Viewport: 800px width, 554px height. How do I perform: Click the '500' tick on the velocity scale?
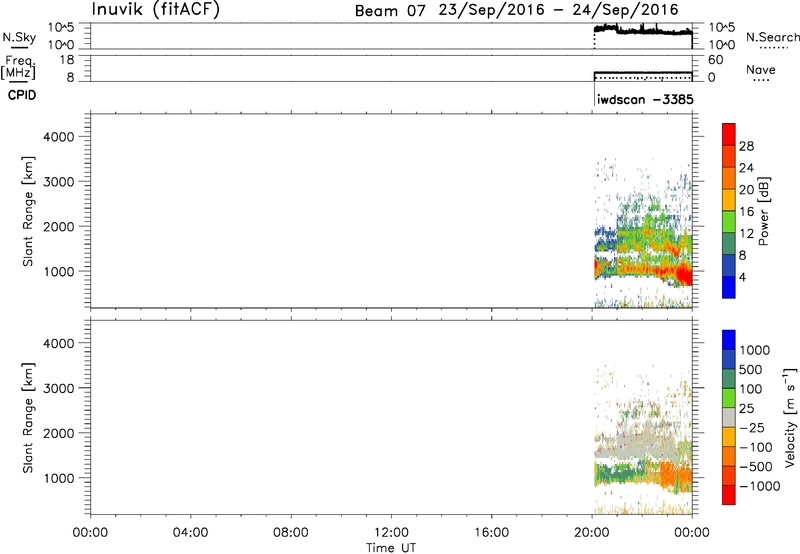click(751, 370)
